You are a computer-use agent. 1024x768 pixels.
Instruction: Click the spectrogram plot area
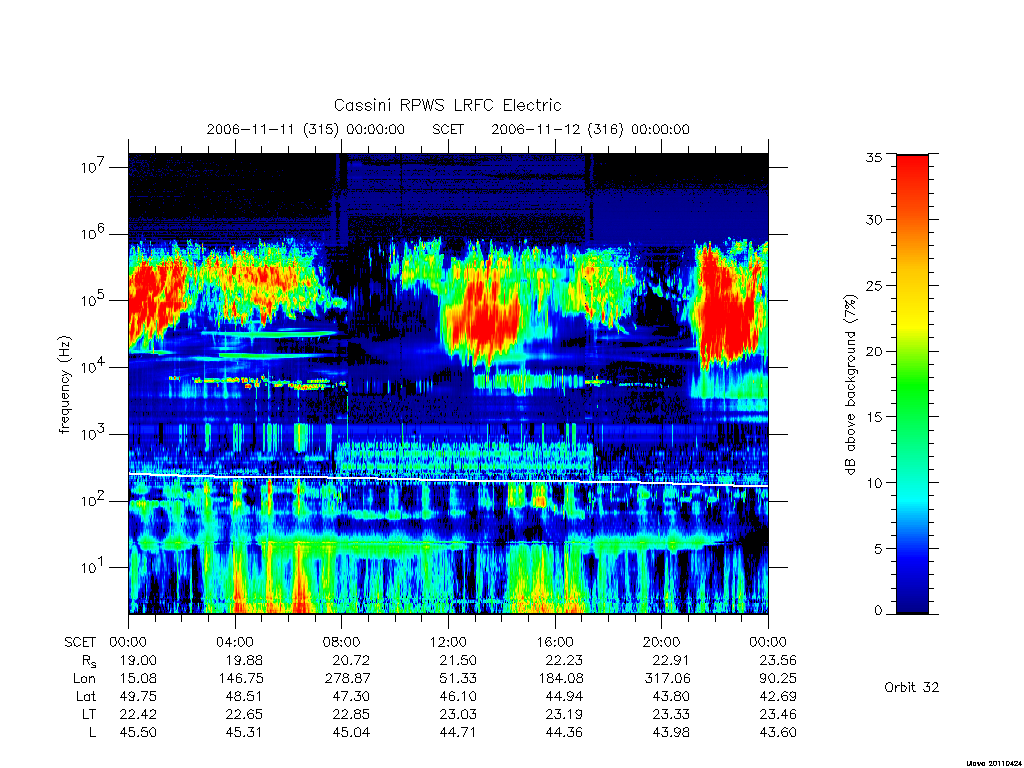click(448, 383)
